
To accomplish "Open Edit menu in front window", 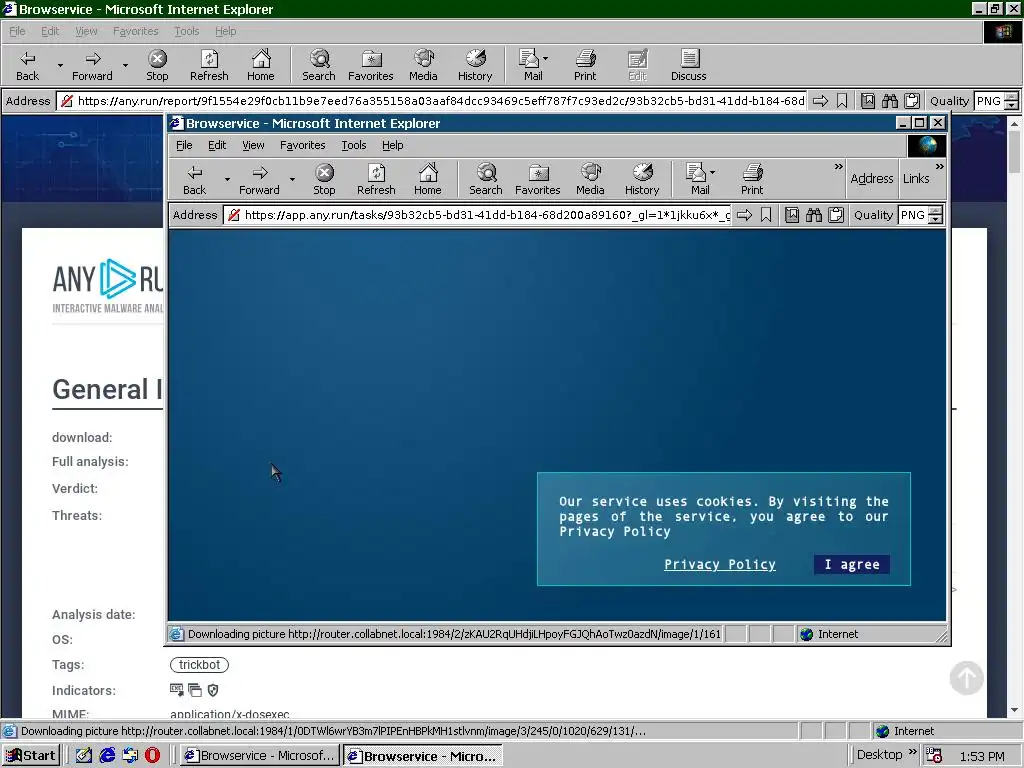I will pyautogui.click(x=217, y=145).
